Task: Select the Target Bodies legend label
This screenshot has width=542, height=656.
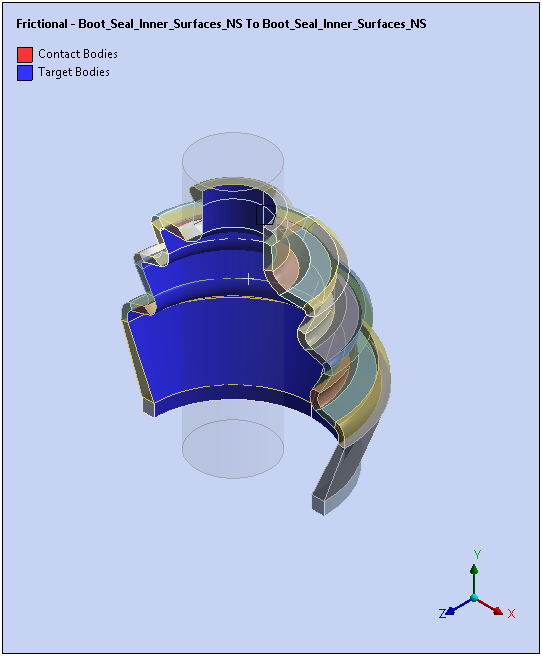Action: click(74, 72)
